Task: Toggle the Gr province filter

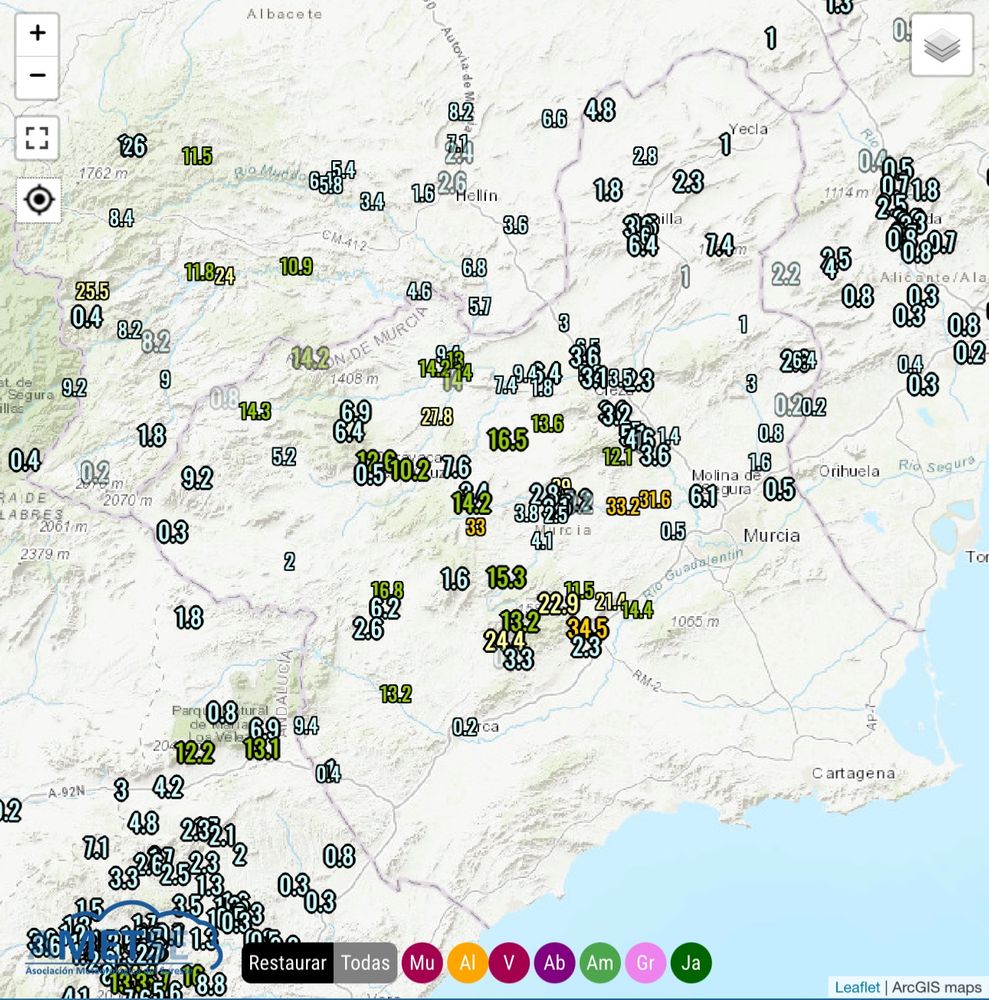Action: click(645, 962)
